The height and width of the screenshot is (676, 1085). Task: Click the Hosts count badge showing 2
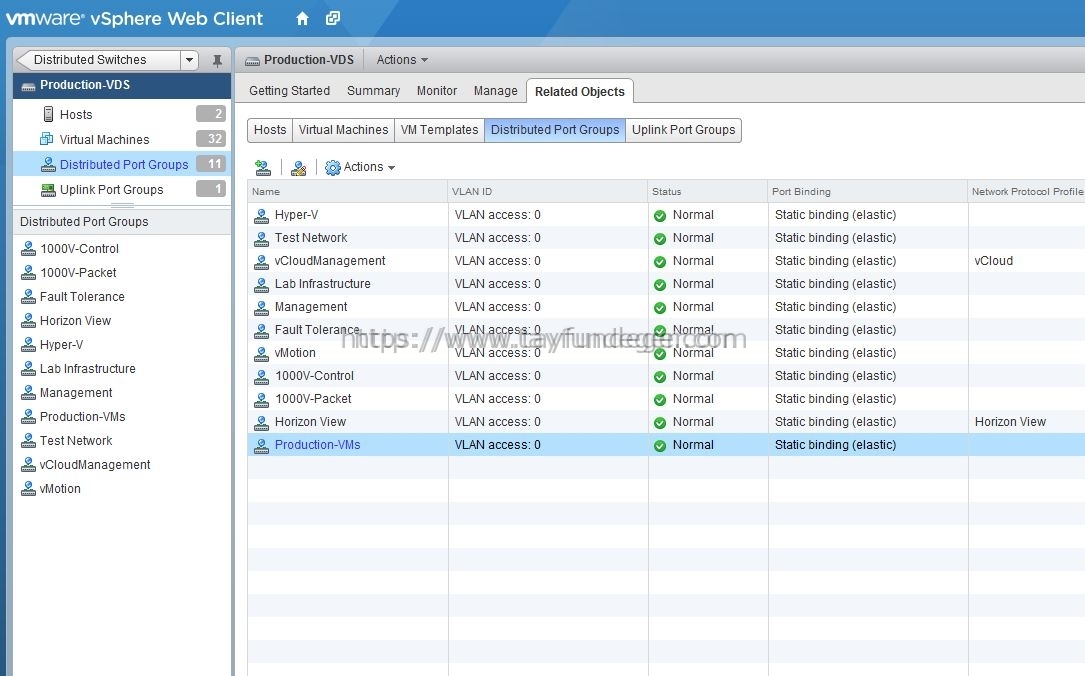(211, 113)
